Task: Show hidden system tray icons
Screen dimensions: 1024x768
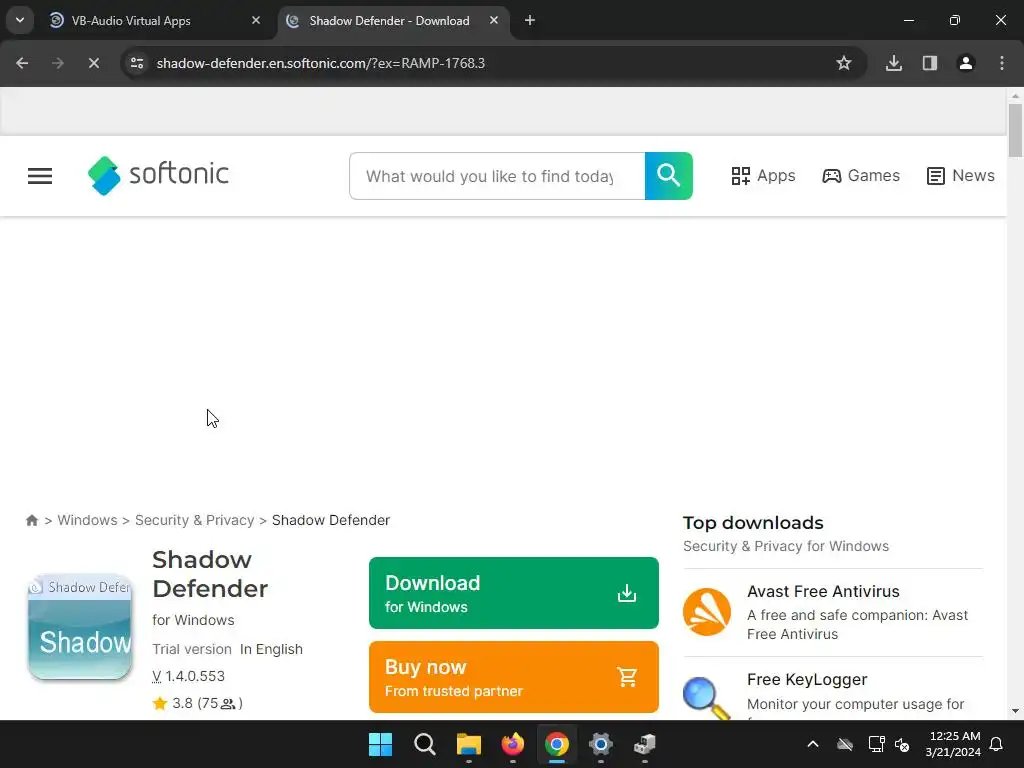Action: (x=812, y=744)
